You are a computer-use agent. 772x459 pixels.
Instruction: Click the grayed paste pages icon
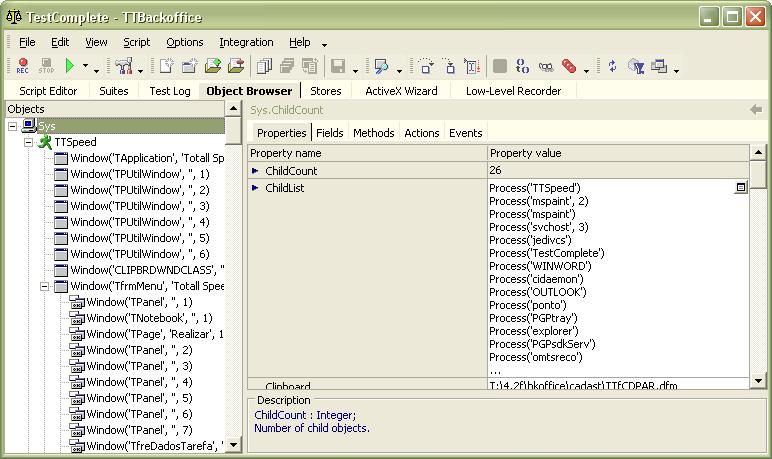310,66
